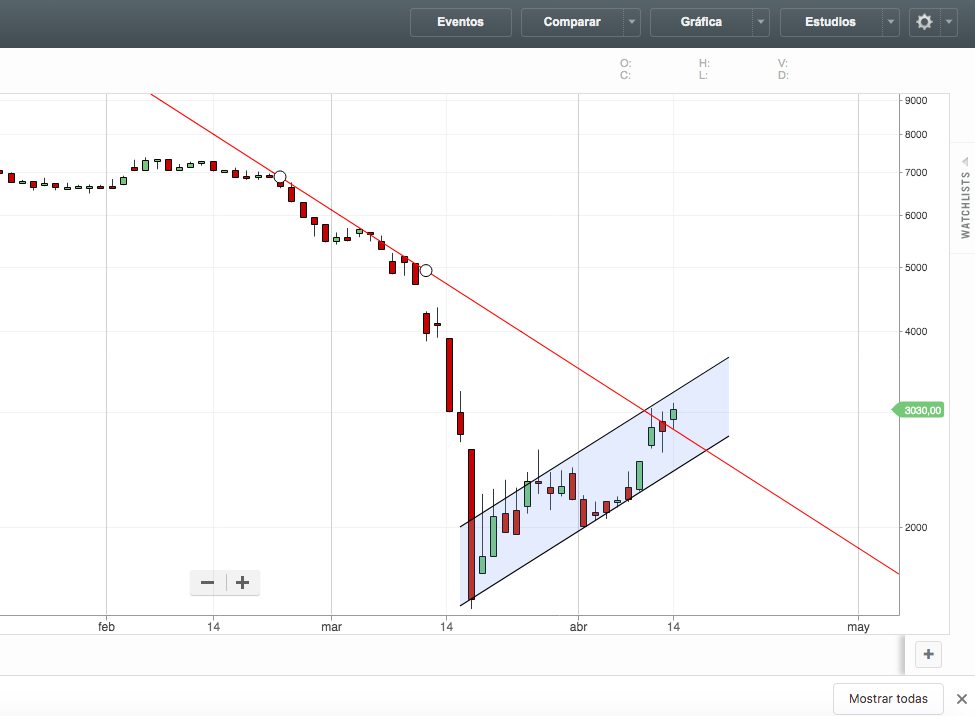Select the upper trendline anchor circle
This screenshot has height=716, width=975.
pyautogui.click(x=280, y=177)
